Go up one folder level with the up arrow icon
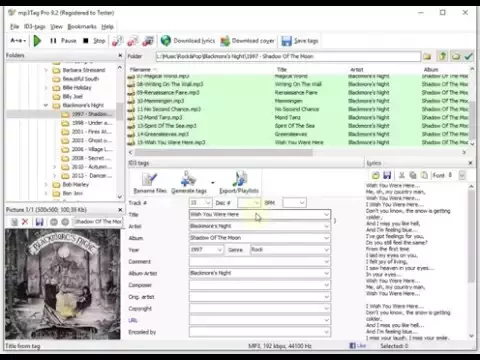Screen dimensions: 480x360 442,56
